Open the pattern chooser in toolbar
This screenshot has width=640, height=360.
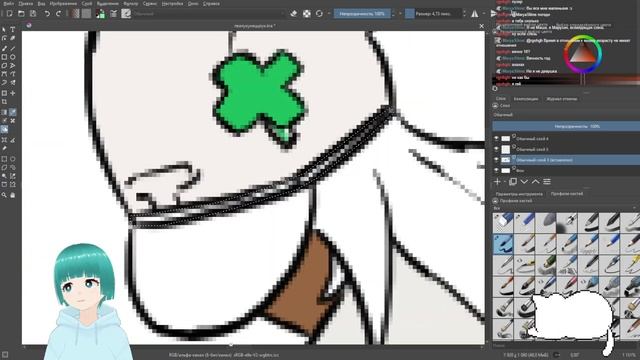tap(86, 13)
